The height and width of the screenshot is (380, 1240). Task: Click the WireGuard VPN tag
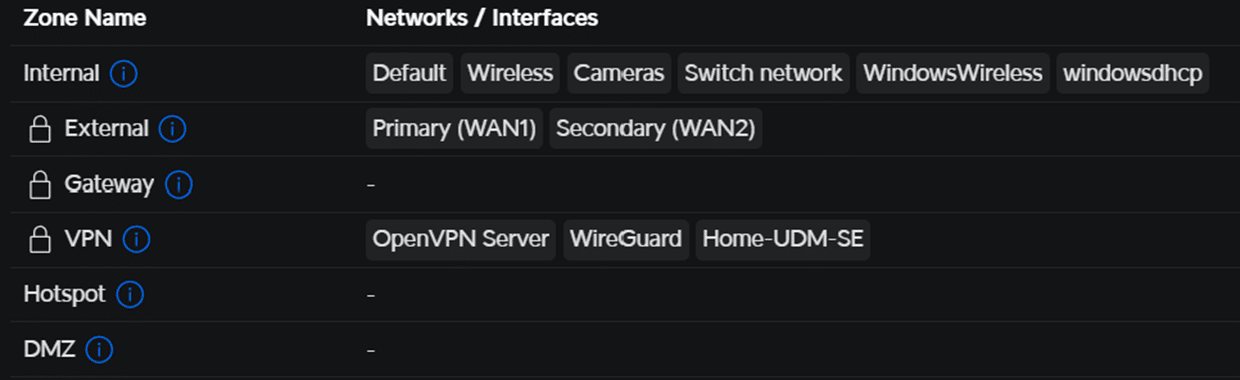pyautogui.click(x=626, y=240)
